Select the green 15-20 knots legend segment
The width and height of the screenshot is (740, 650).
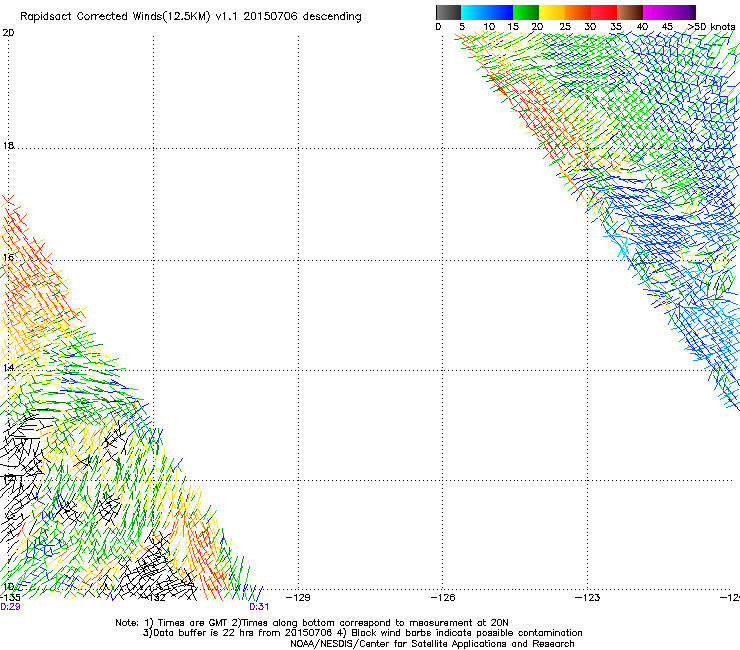click(526, 12)
